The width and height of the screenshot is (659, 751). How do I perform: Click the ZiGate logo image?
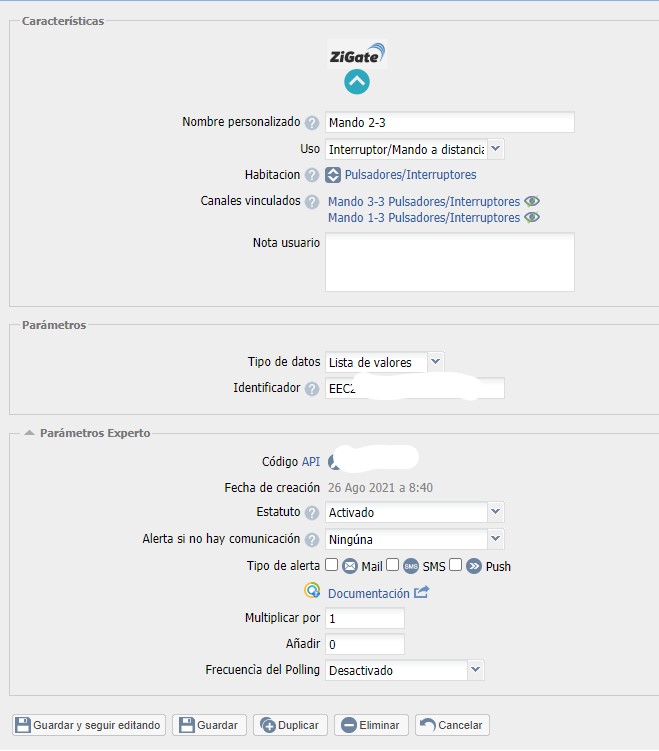point(356,55)
